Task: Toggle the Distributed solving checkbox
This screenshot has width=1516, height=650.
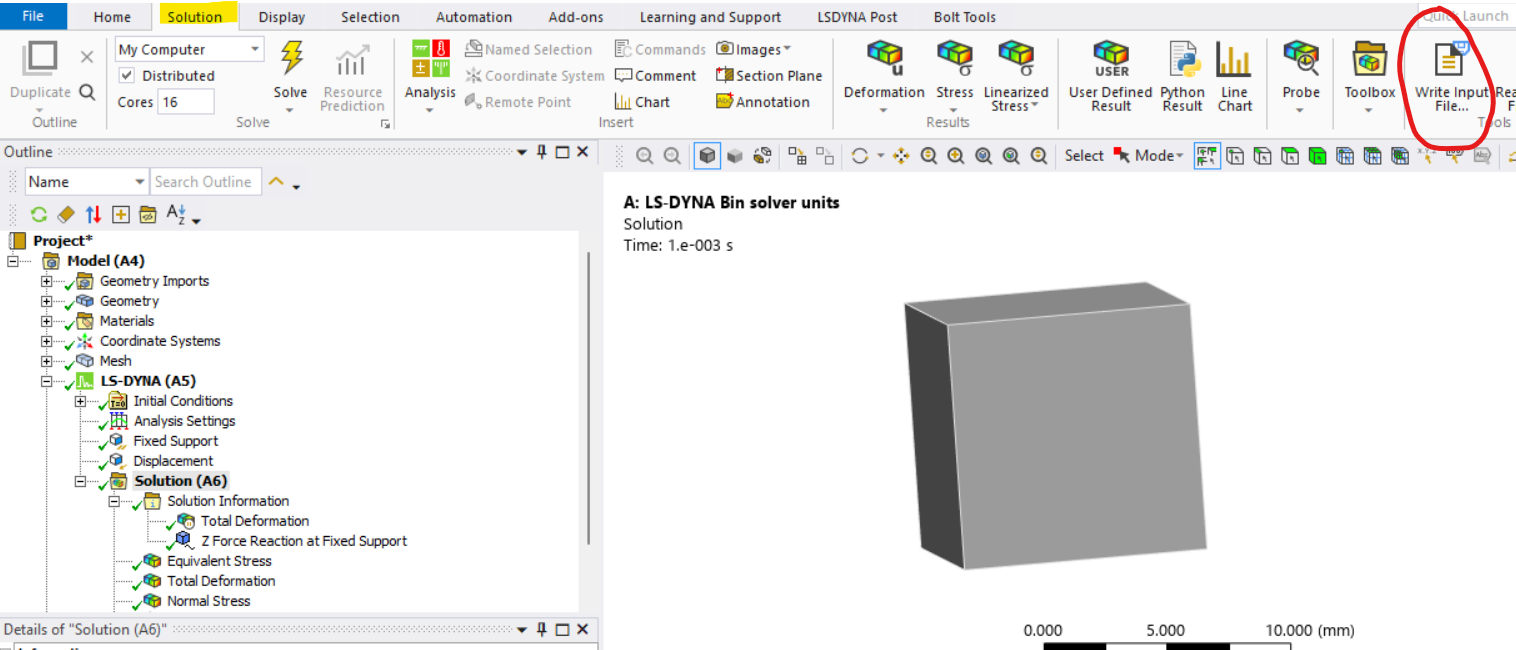Action: click(x=125, y=75)
